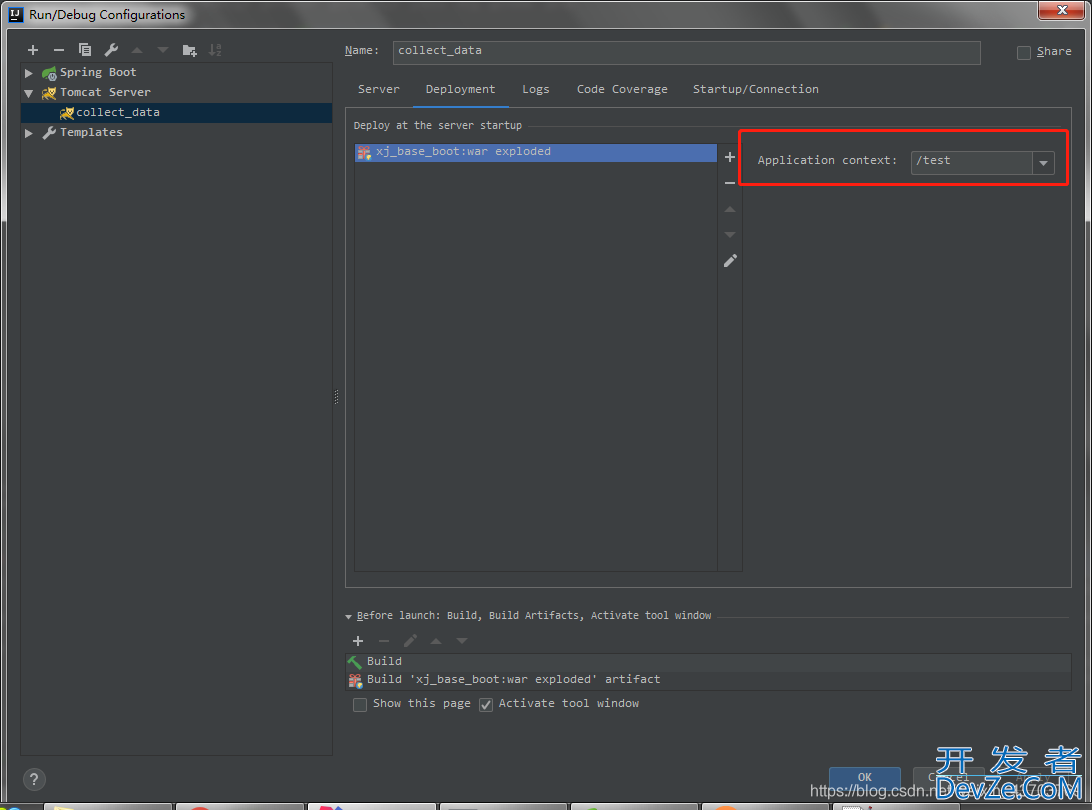This screenshot has width=1092, height=810.
Task: Remove selected configuration with minus icon
Action: (x=58, y=50)
